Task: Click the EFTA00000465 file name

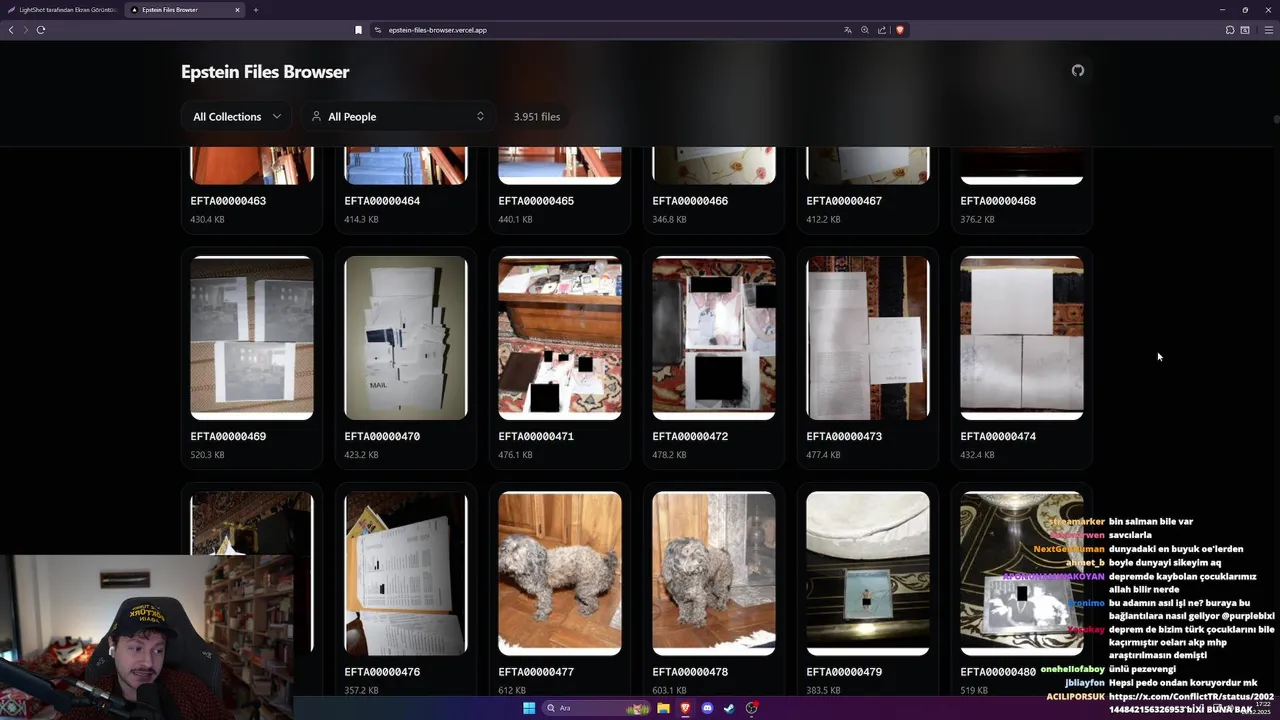Action: [x=536, y=201]
